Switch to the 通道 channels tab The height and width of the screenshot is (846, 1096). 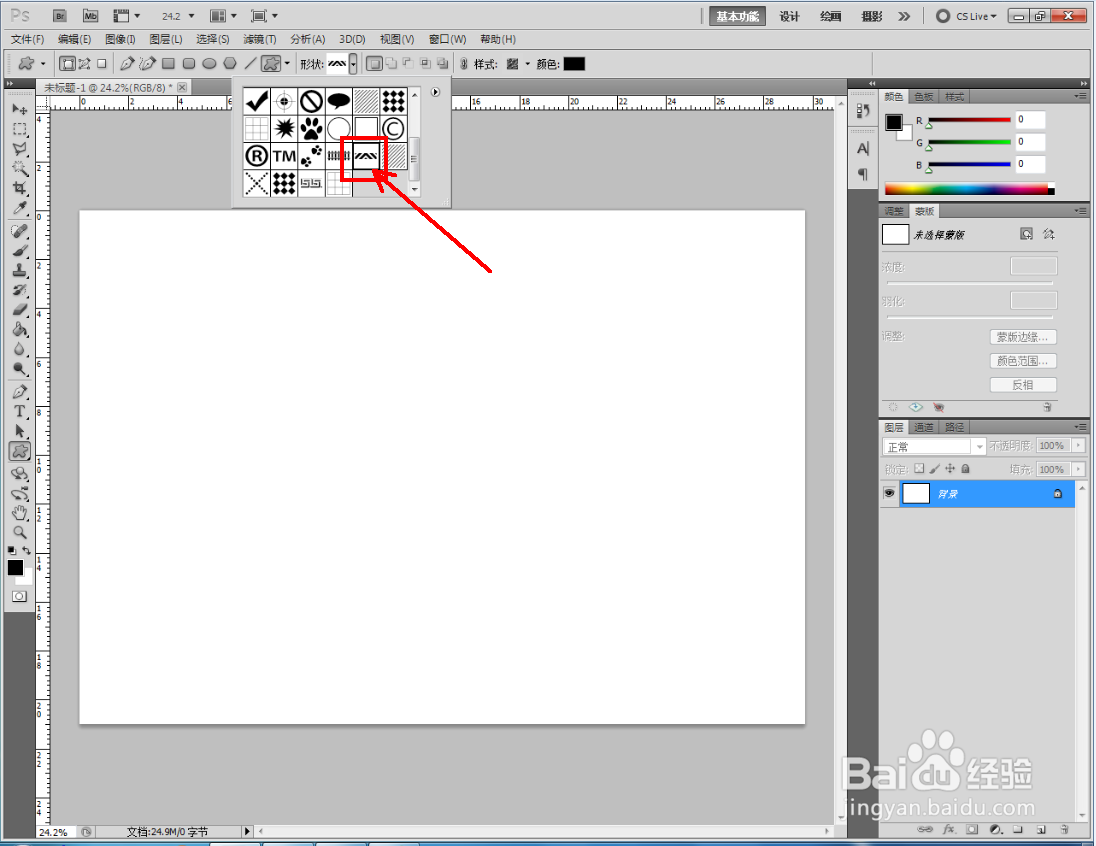point(923,427)
